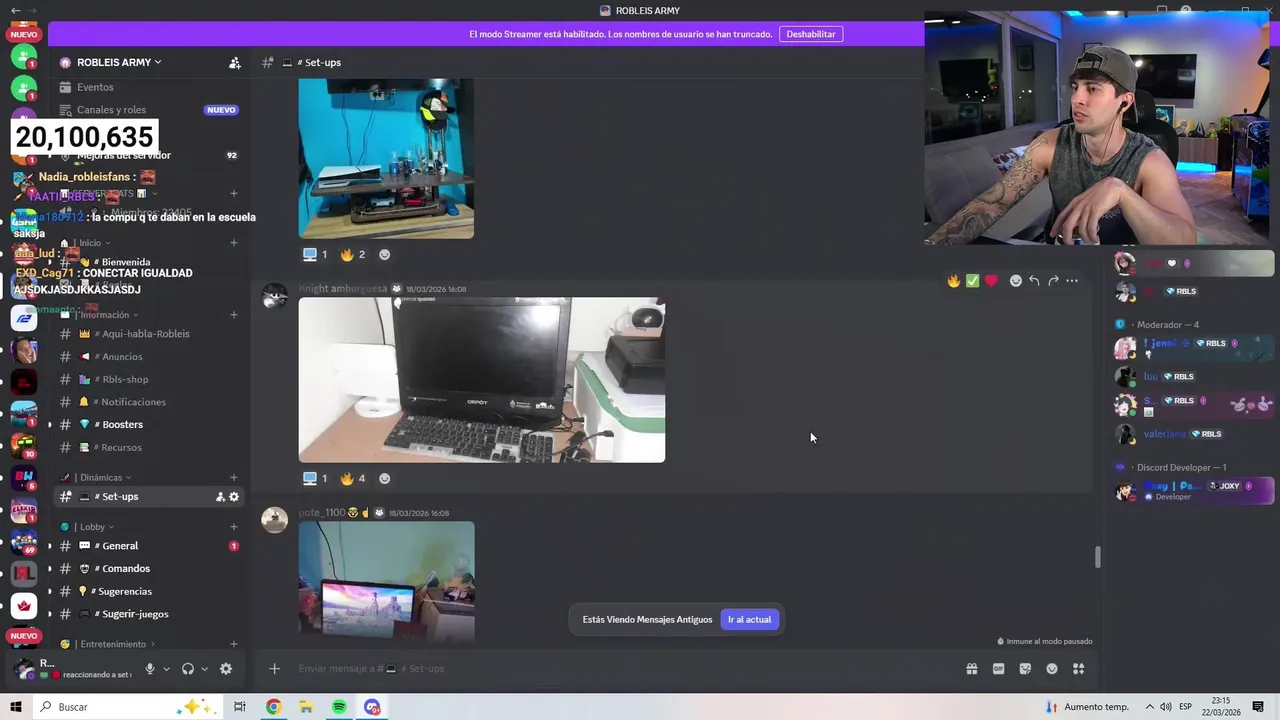Screen dimensions: 1280x720
Task: Send a gift from the message bar
Action: click(x=971, y=669)
